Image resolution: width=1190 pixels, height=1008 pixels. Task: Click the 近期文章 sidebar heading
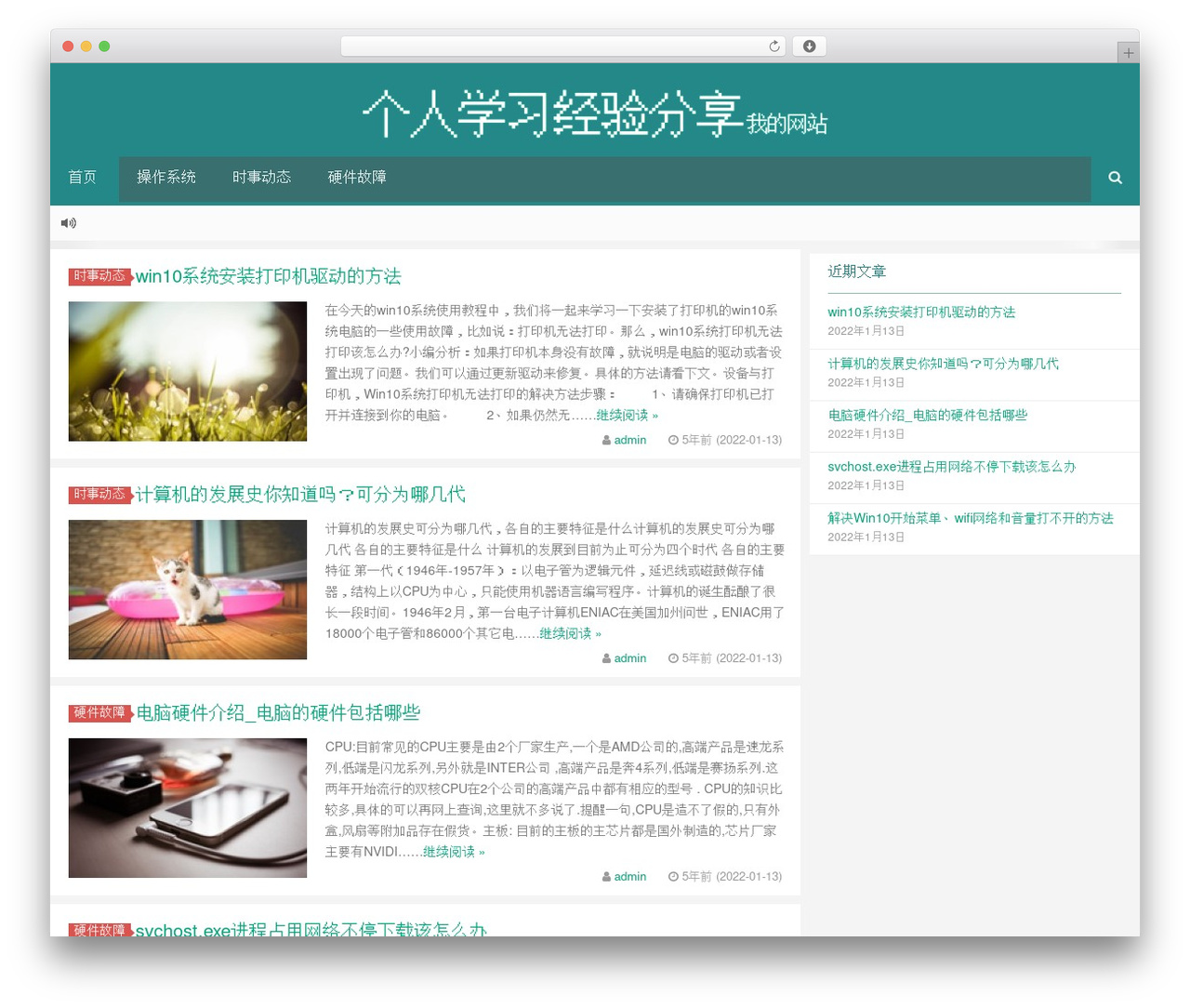pyautogui.click(x=857, y=272)
